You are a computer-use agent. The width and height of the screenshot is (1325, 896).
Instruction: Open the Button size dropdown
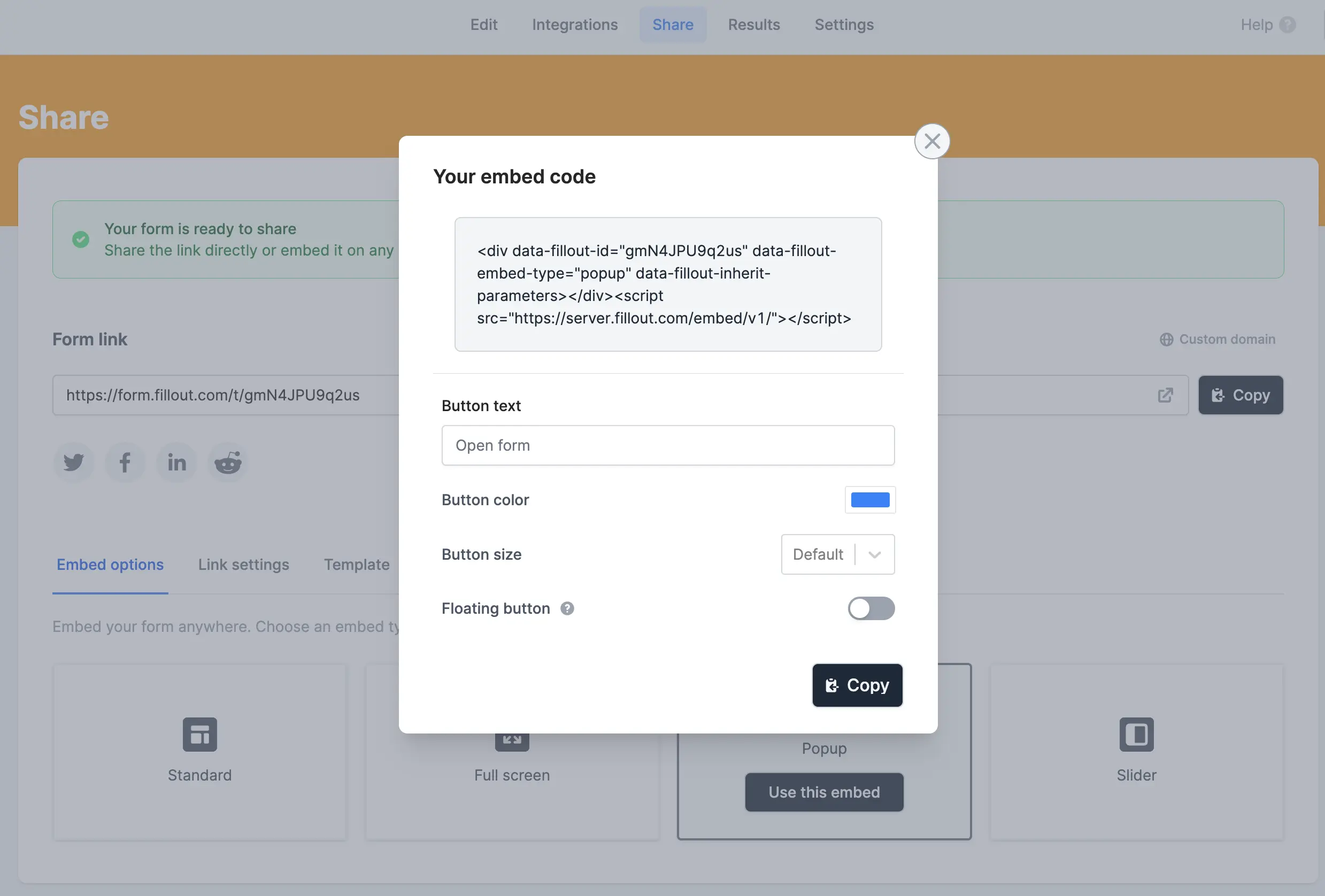pyautogui.click(x=837, y=554)
